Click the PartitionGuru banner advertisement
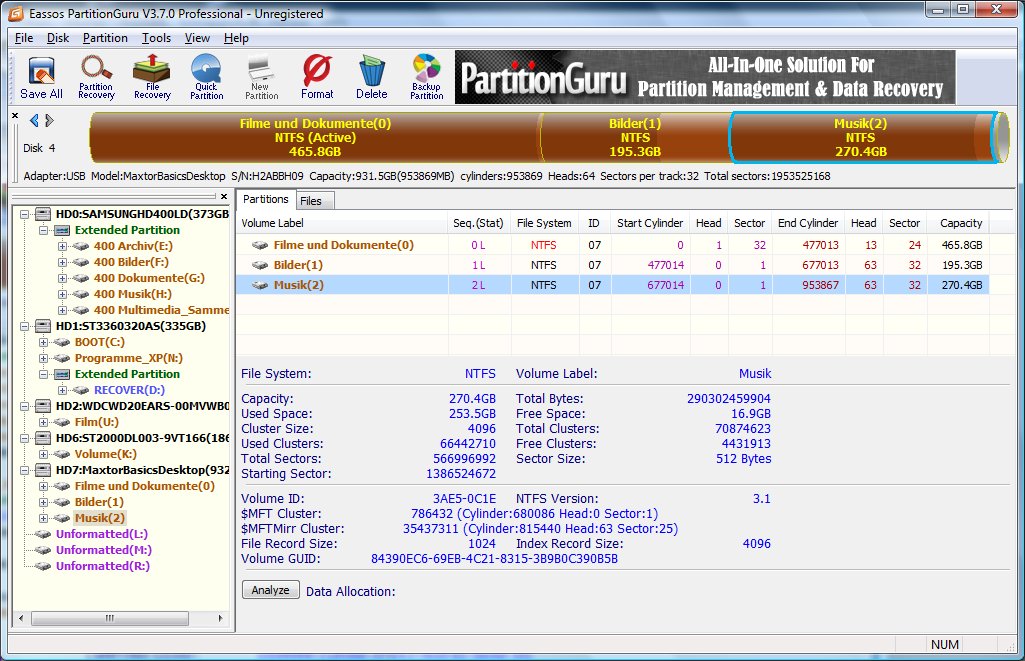This screenshot has width=1025, height=661. tap(705, 77)
